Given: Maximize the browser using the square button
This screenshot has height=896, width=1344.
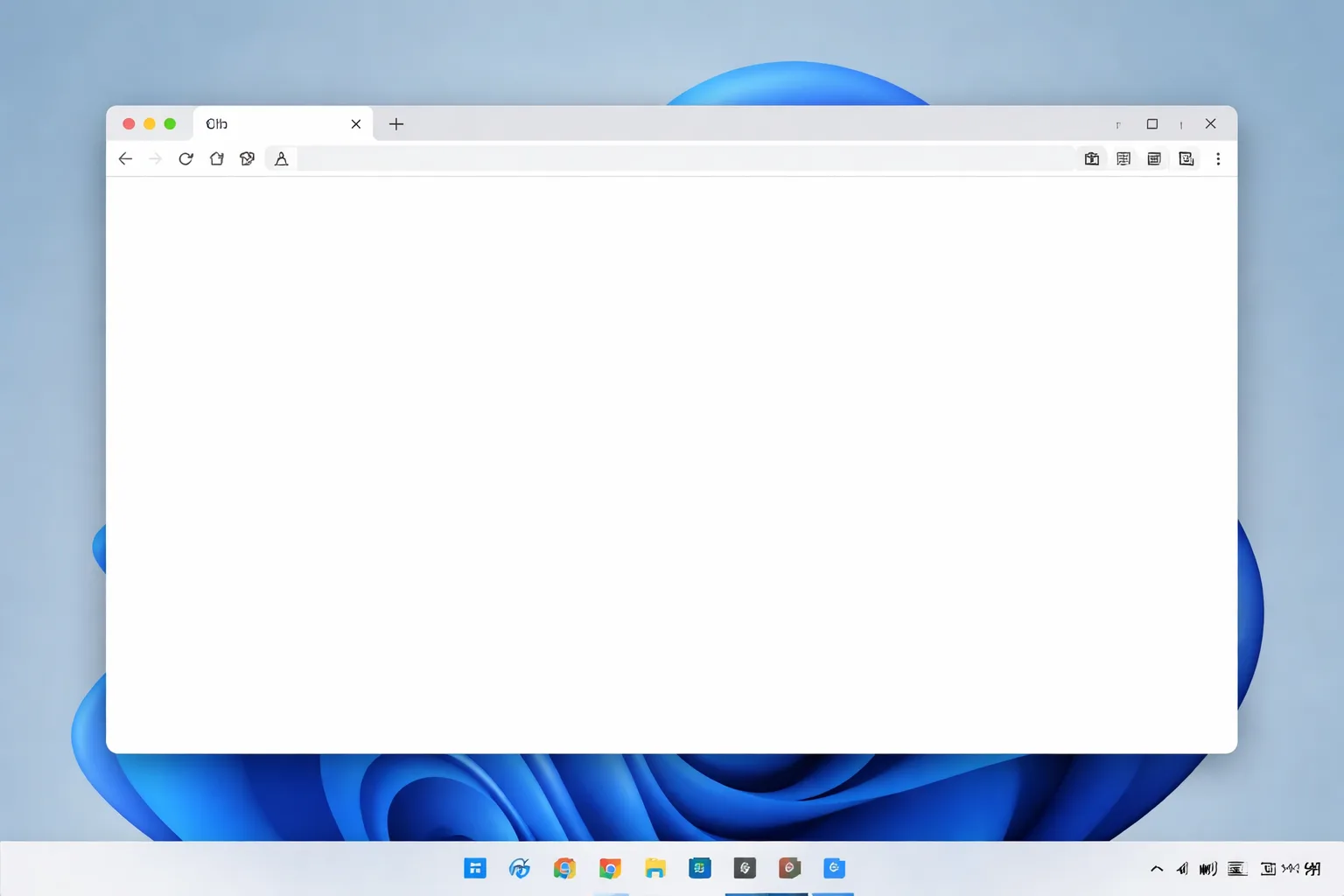Looking at the screenshot, I should [x=1152, y=123].
